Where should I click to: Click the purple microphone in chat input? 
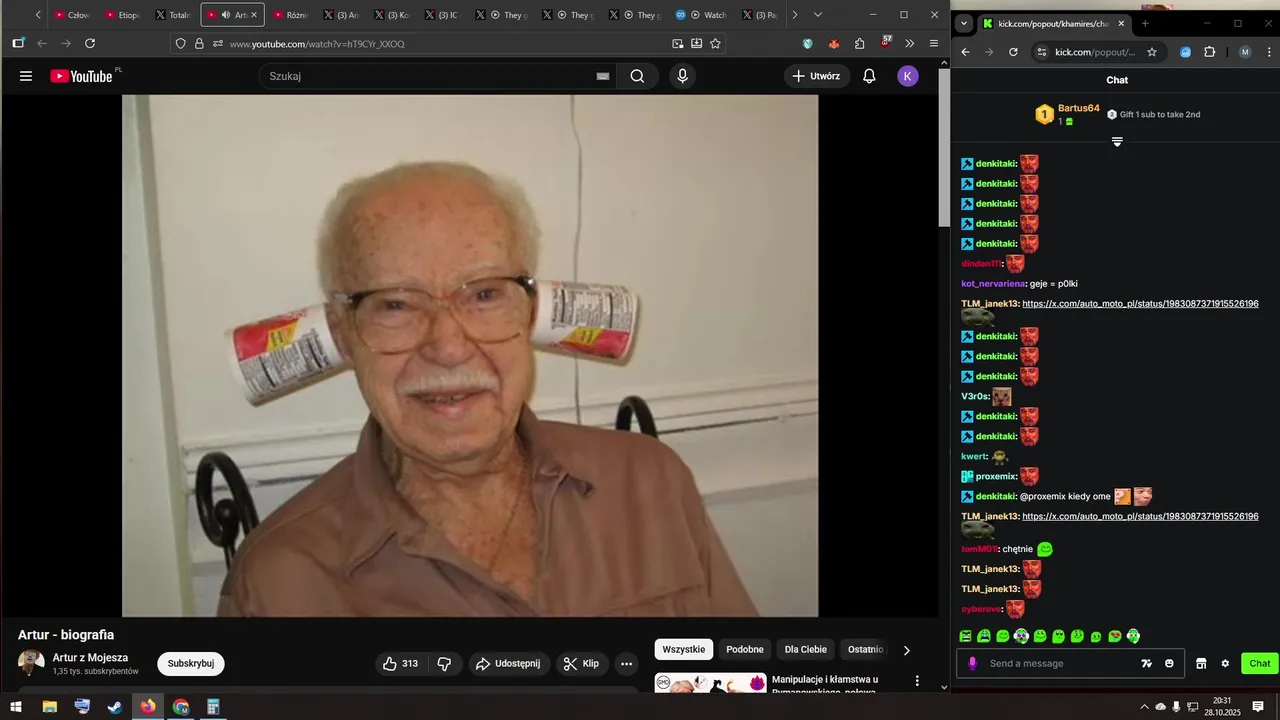972,664
